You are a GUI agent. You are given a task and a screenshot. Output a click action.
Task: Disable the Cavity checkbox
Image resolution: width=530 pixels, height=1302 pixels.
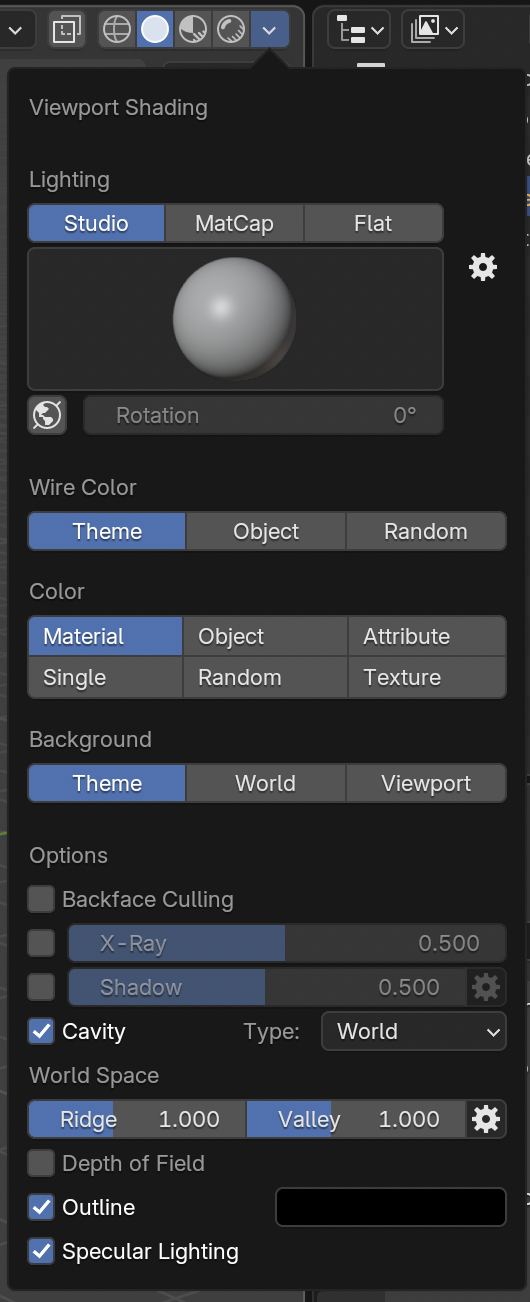pyautogui.click(x=41, y=1031)
